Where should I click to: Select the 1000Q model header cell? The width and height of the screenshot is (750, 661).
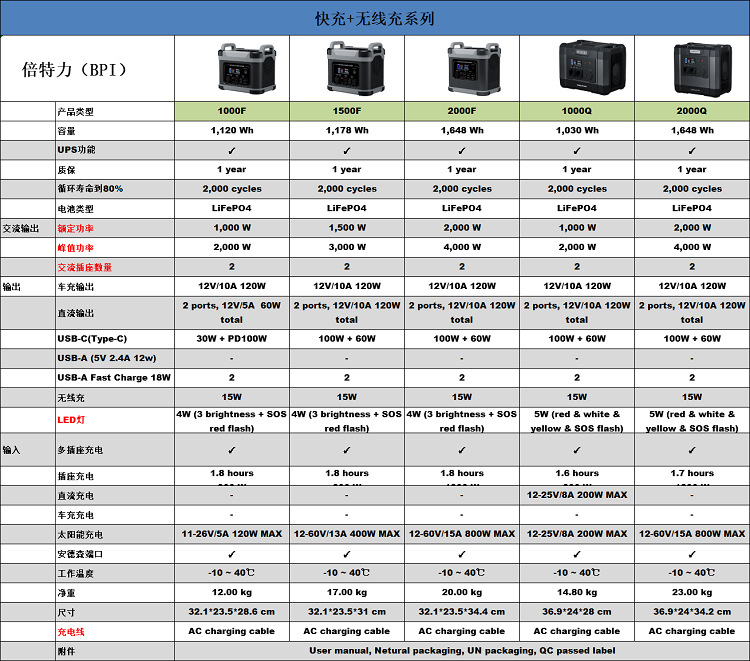pos(577,111)
